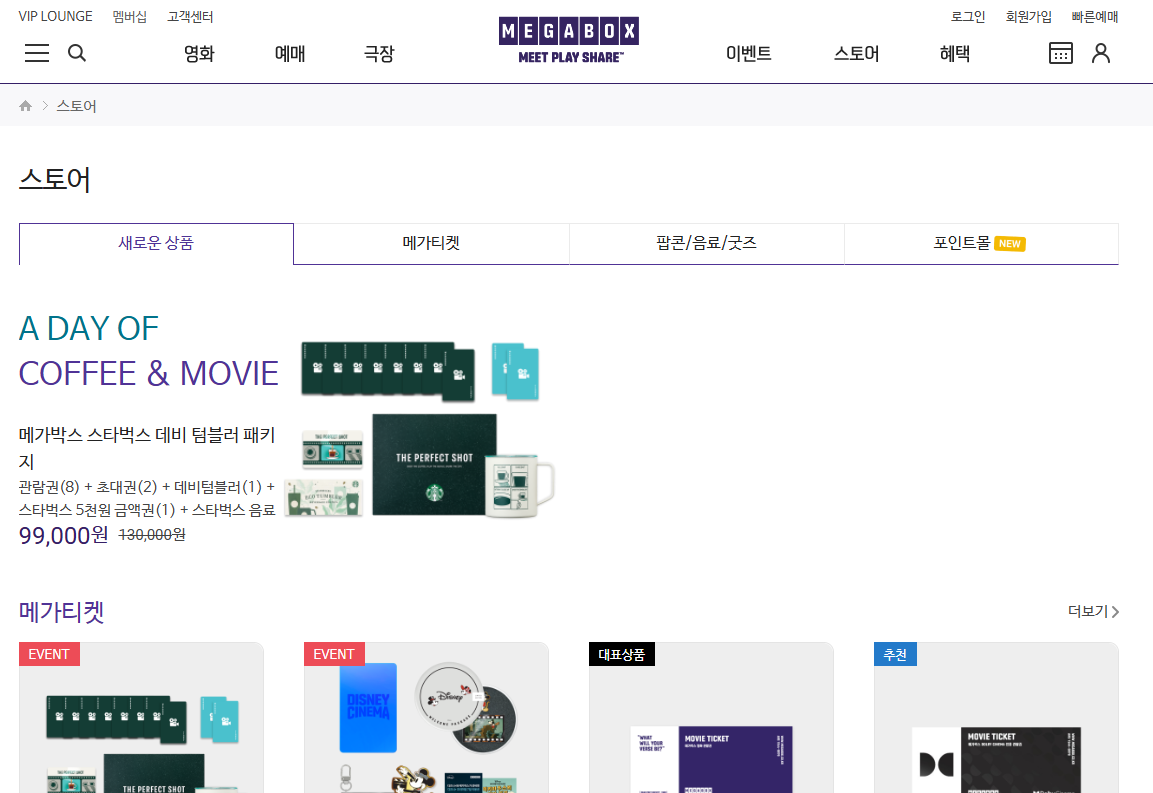Open 영화 menu

[199, 54]
